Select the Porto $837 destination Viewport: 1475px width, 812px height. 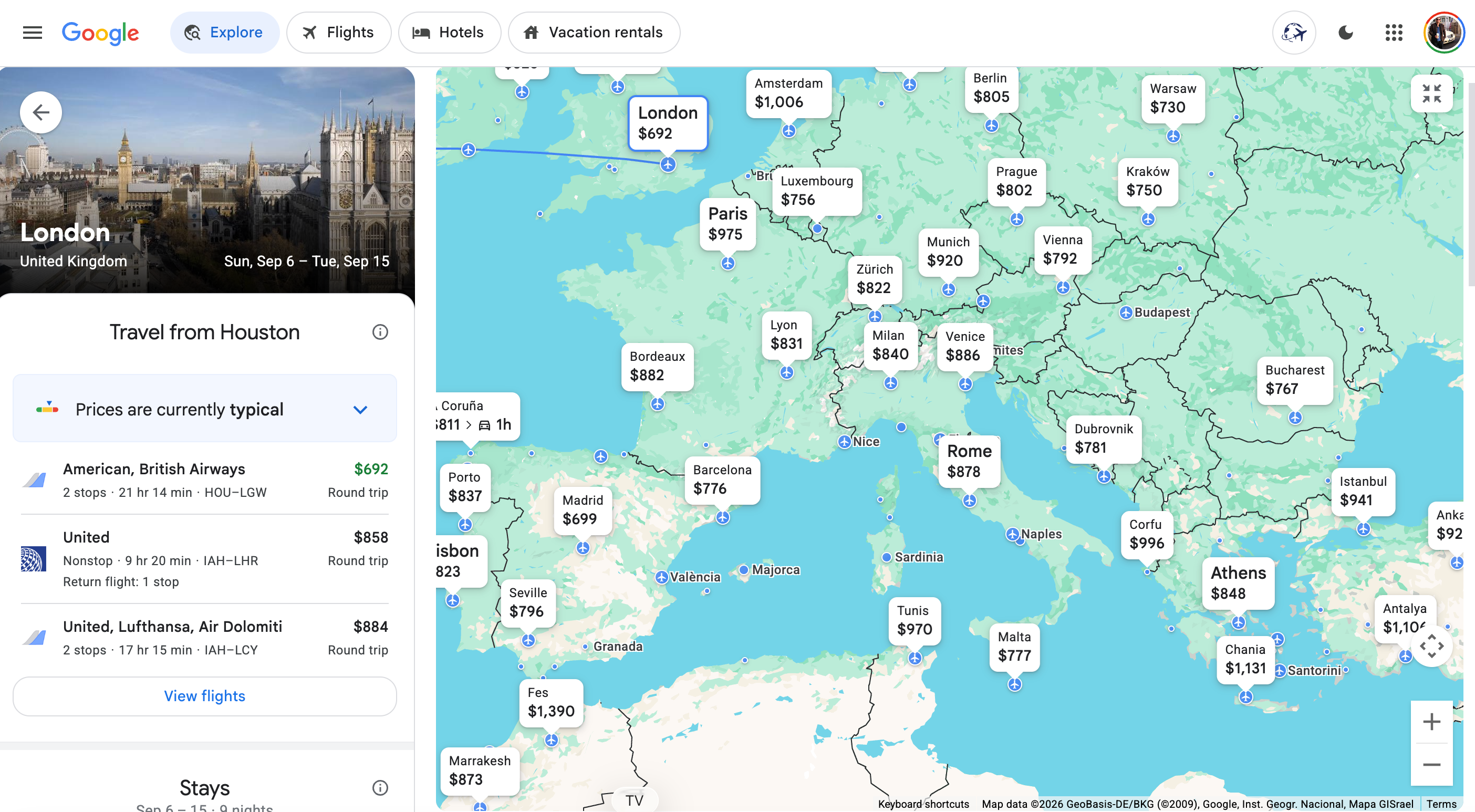point(465,487)
